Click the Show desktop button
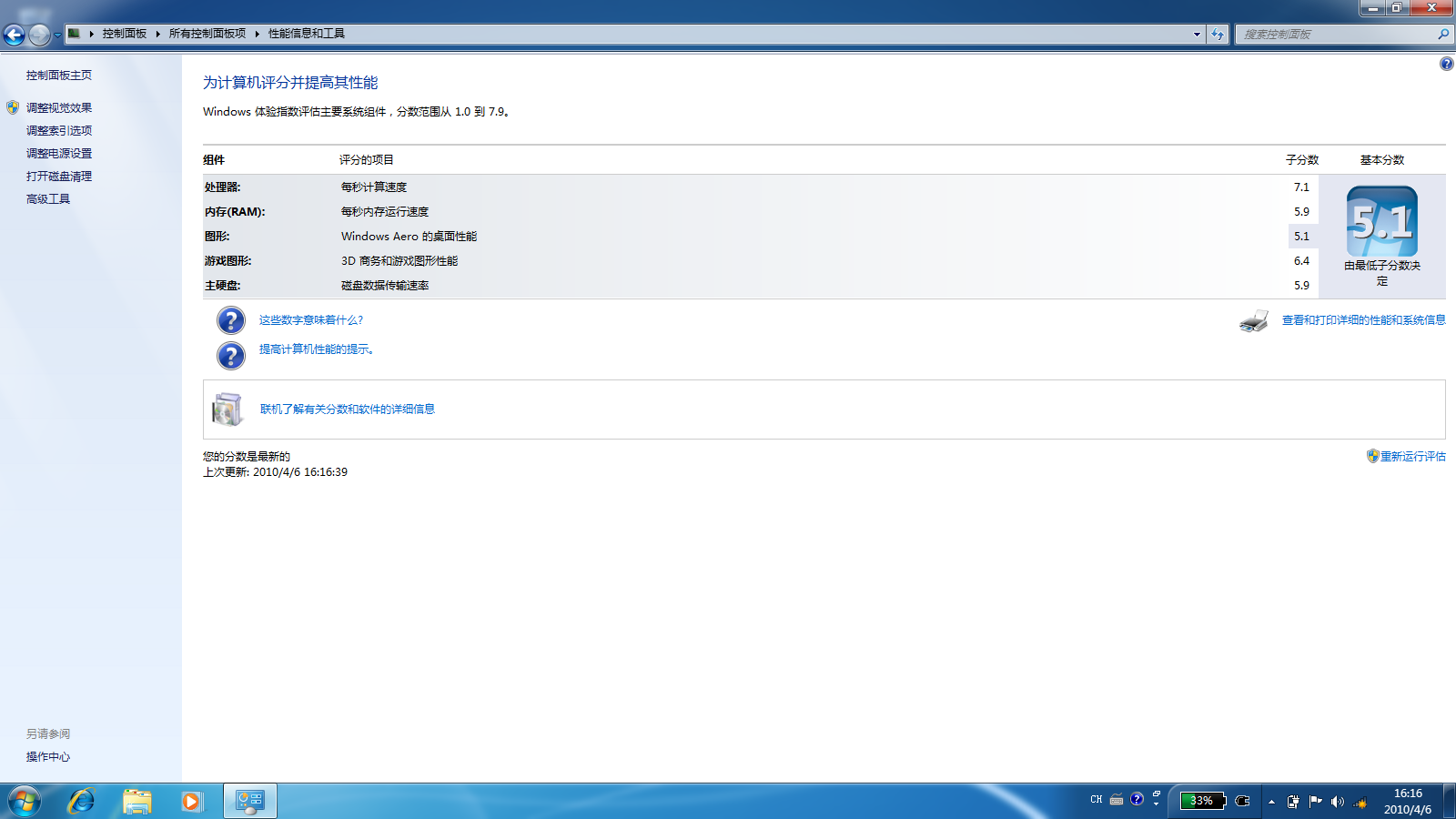This screenshot has height=819, width=1456. [1450, 802]
